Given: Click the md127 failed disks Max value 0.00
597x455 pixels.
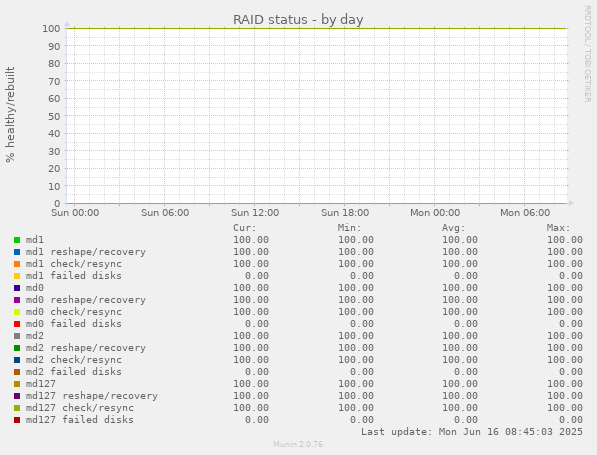Looking at the screenshot, I should click(571, 420).
